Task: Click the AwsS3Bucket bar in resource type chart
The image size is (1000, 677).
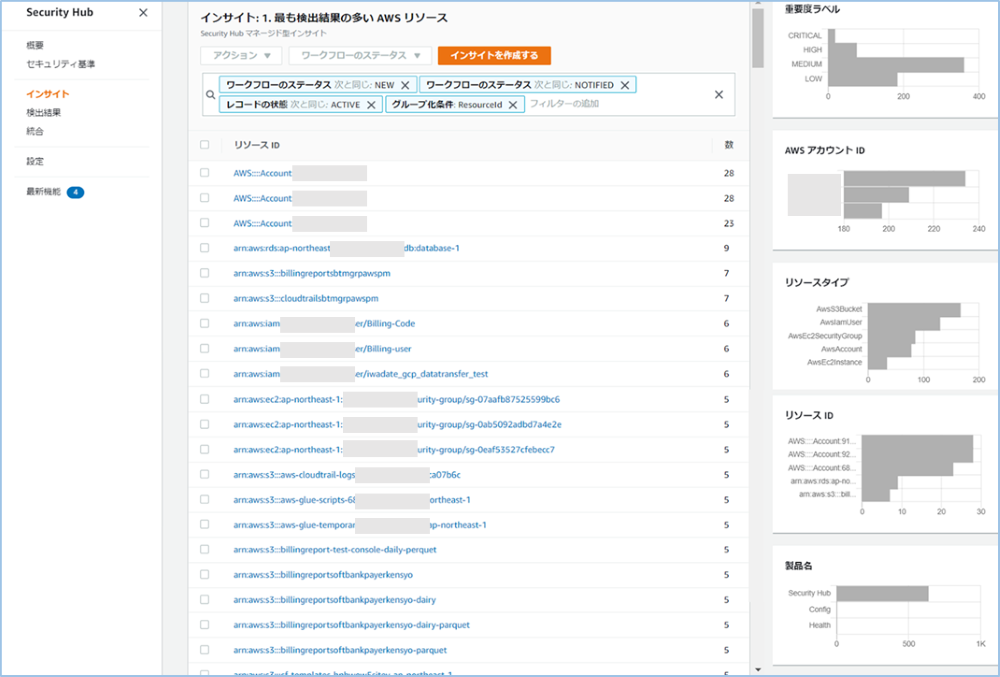Action: [914, 310]
